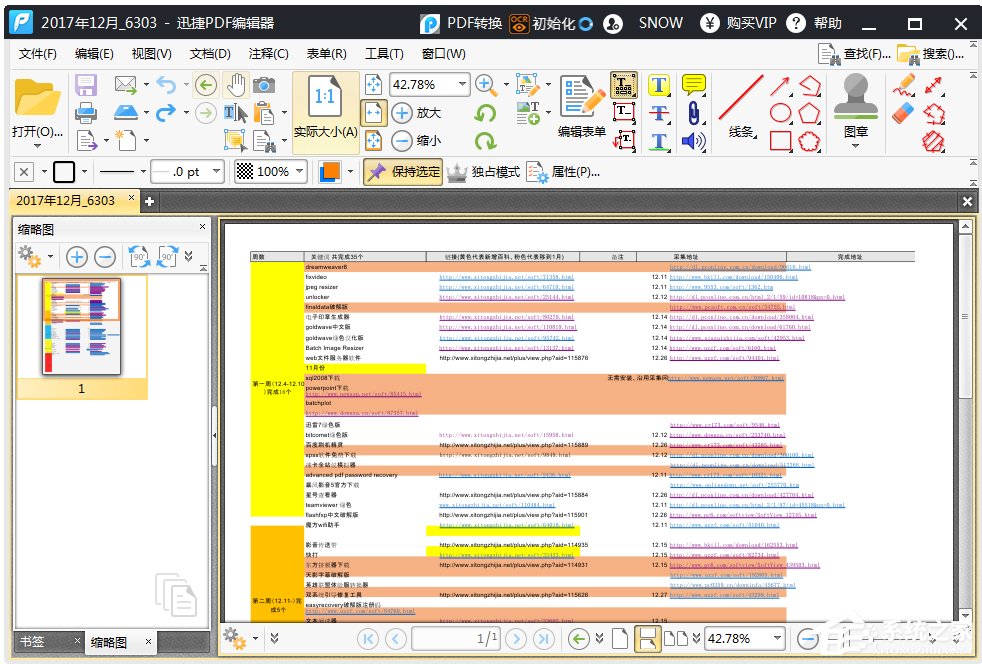Select the Hand pan tool

pyautogui.click(x=236, y=85)
